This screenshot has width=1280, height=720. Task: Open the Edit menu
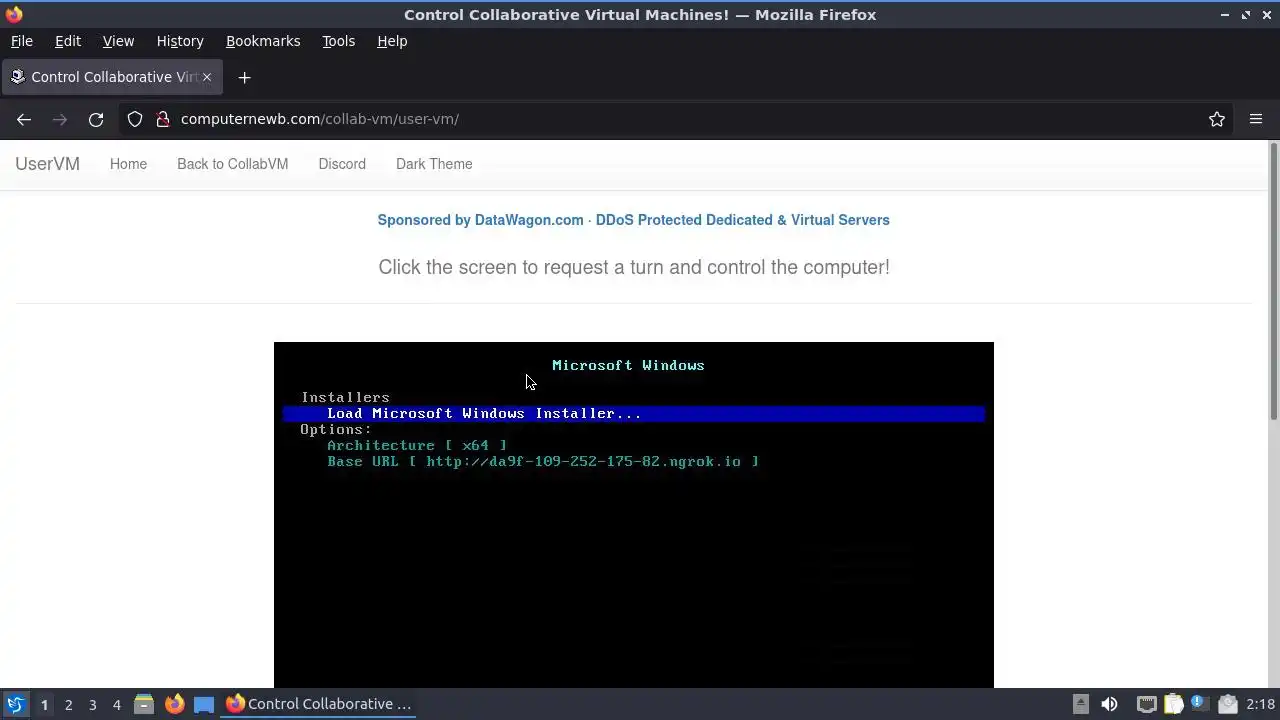click(x=68, y=41)
